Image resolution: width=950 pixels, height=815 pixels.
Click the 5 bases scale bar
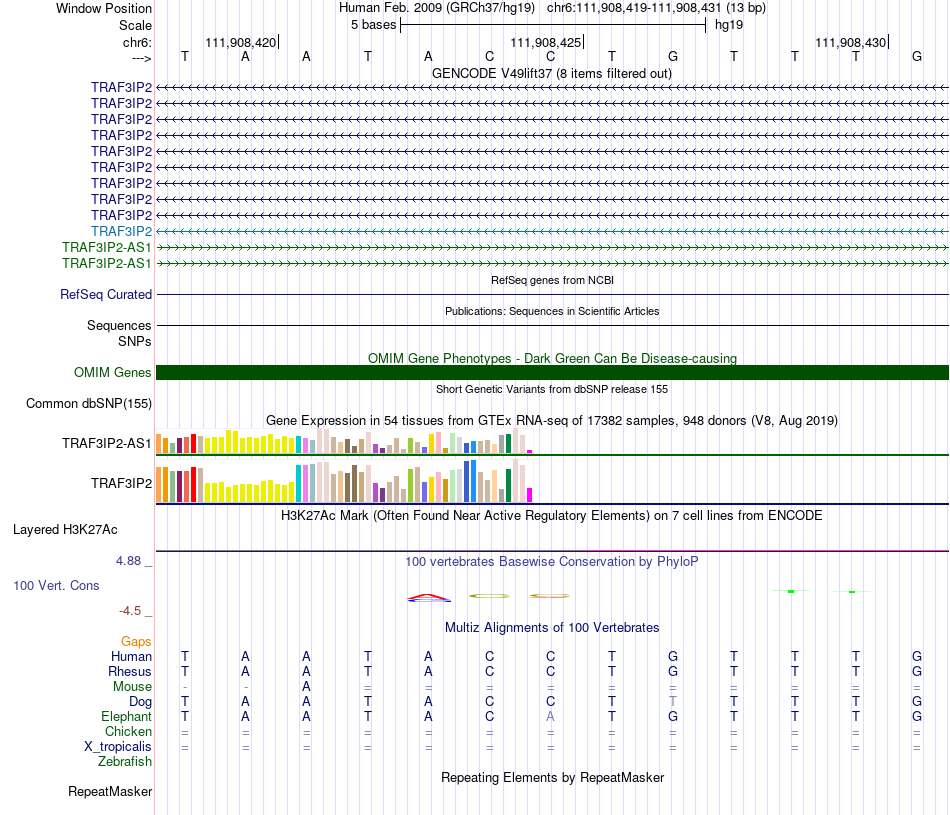[x=553, y=25]
